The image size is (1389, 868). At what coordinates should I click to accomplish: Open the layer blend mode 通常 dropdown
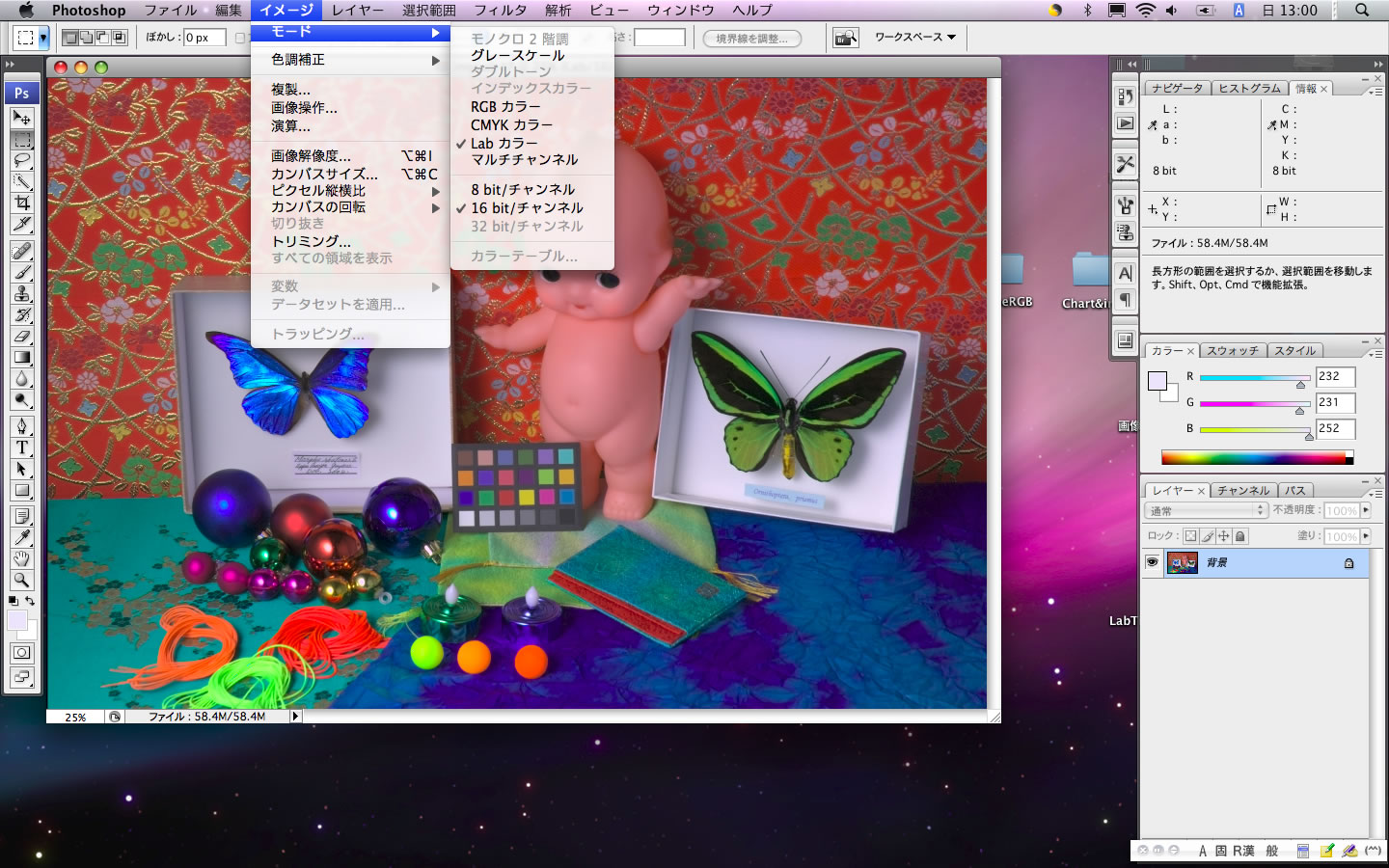pos(1206,510)
